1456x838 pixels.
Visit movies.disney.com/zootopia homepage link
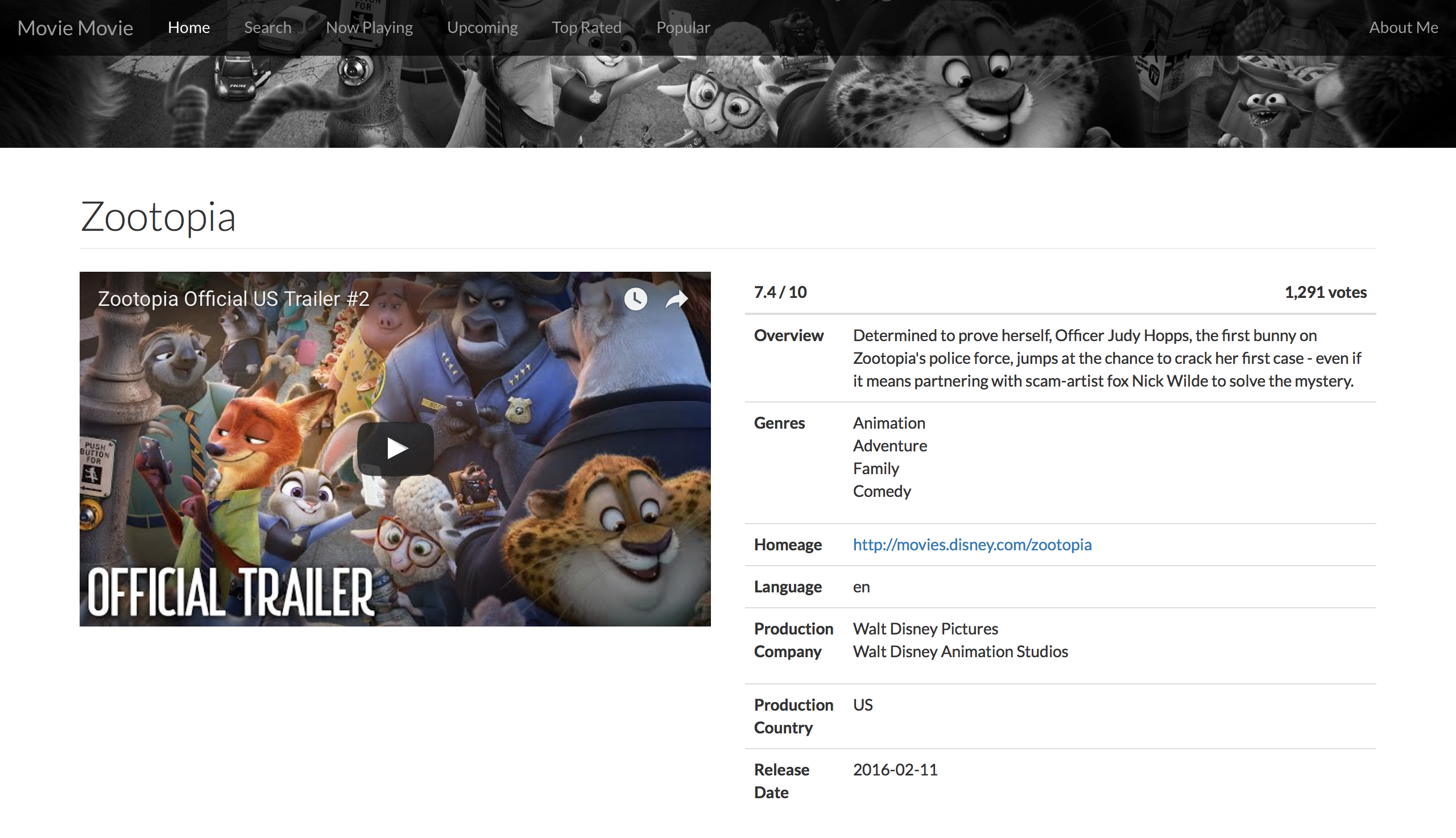(x=972, y=545)
